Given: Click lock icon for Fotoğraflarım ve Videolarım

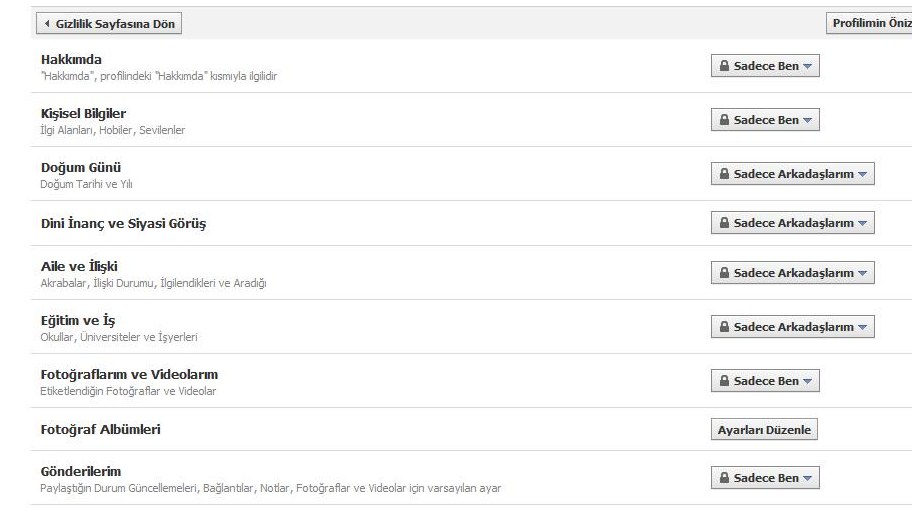Looking at the screenshot, I should coord(724,381).
